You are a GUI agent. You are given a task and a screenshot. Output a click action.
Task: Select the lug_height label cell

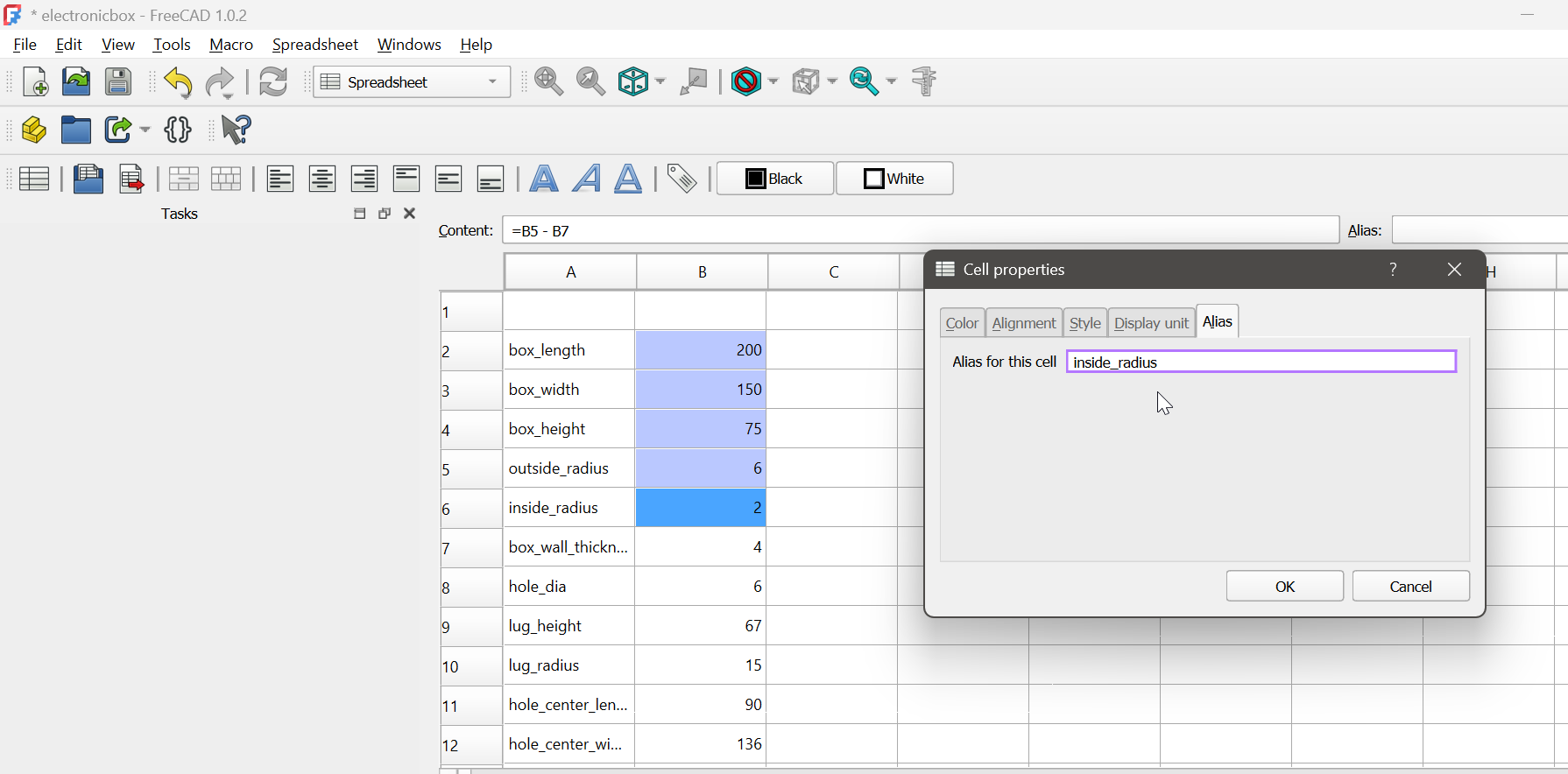pos(569,626)
